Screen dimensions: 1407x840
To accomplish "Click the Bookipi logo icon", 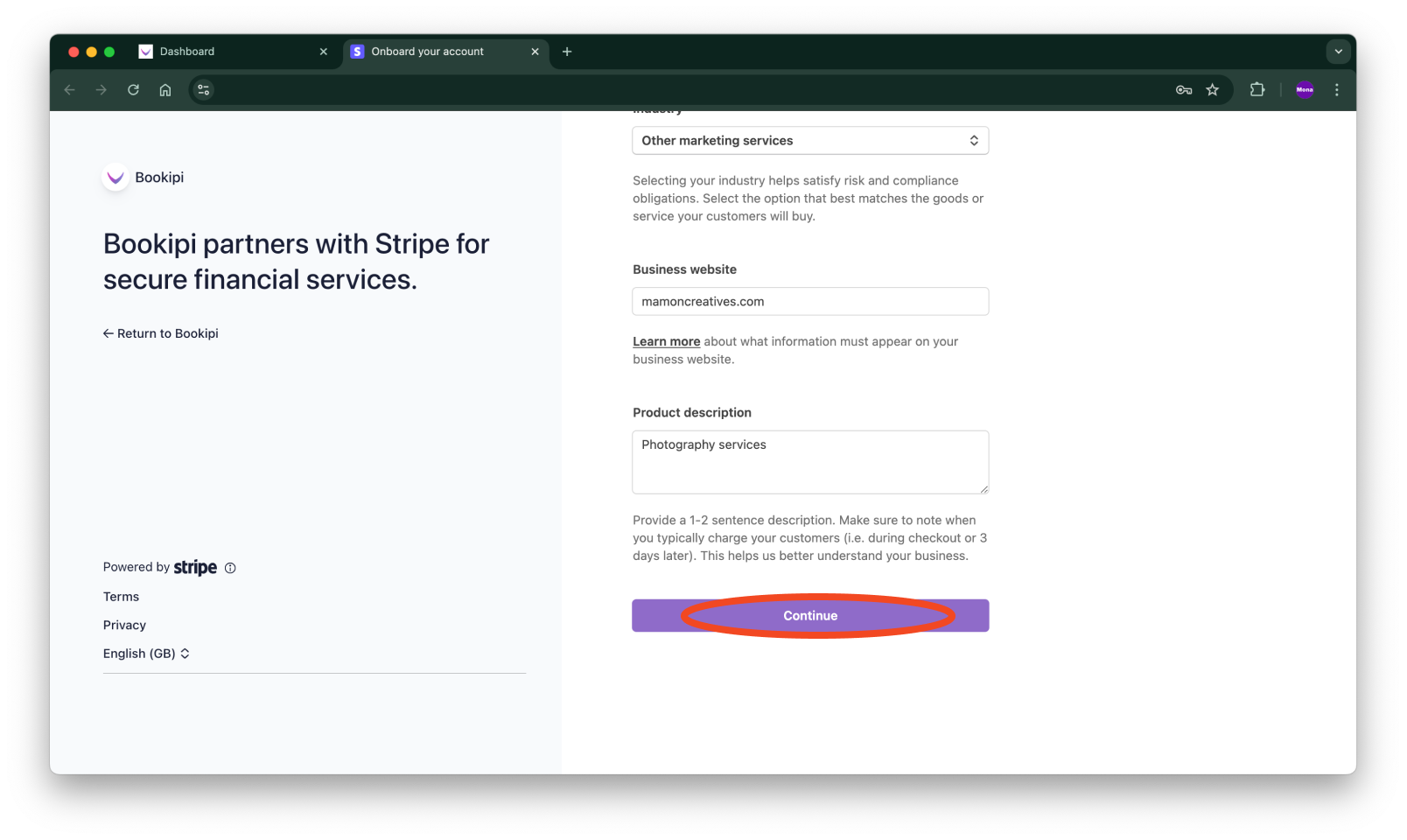I will [115, 177].
